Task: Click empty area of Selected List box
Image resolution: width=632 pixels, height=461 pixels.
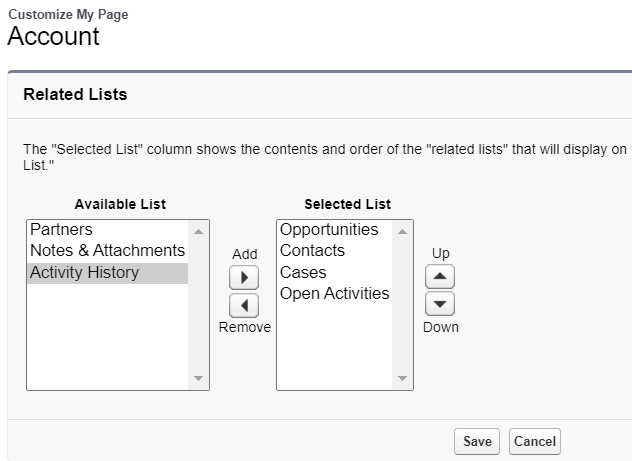Action: (x=335, y=347)
